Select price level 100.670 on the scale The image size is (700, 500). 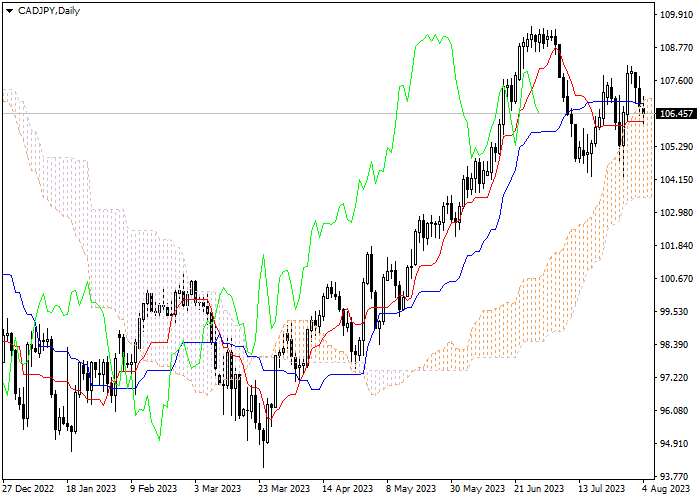[676, 279]
